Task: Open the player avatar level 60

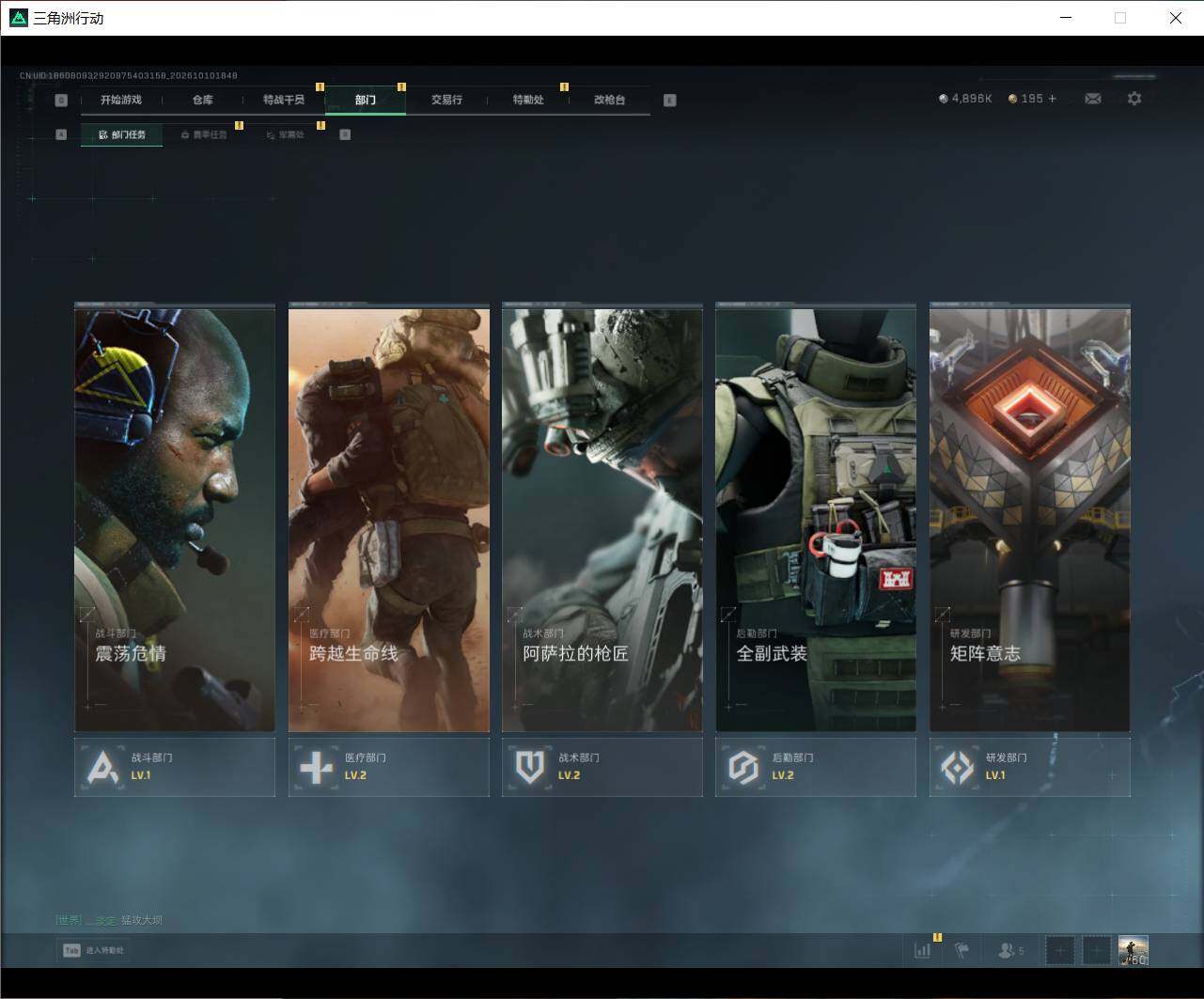Action: coord(1134,950)
